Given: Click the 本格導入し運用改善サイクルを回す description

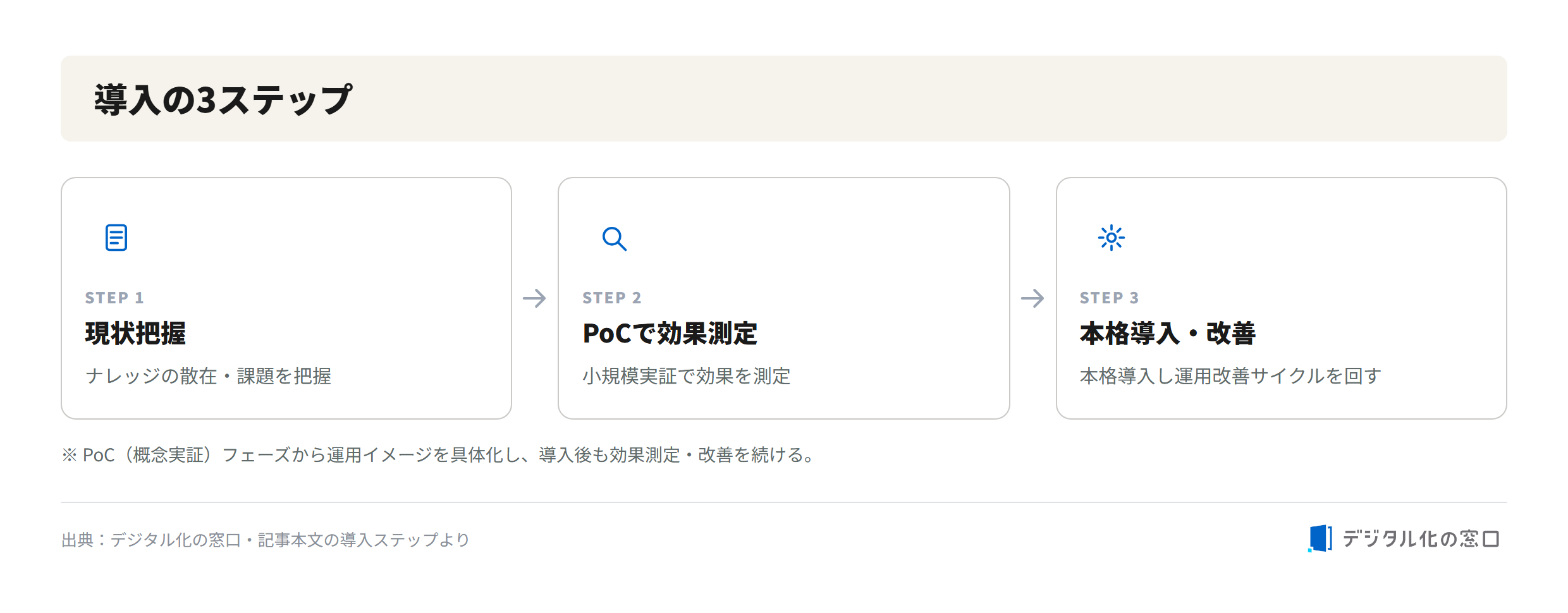Looking at the screenshot, I should pos(1231,376).
